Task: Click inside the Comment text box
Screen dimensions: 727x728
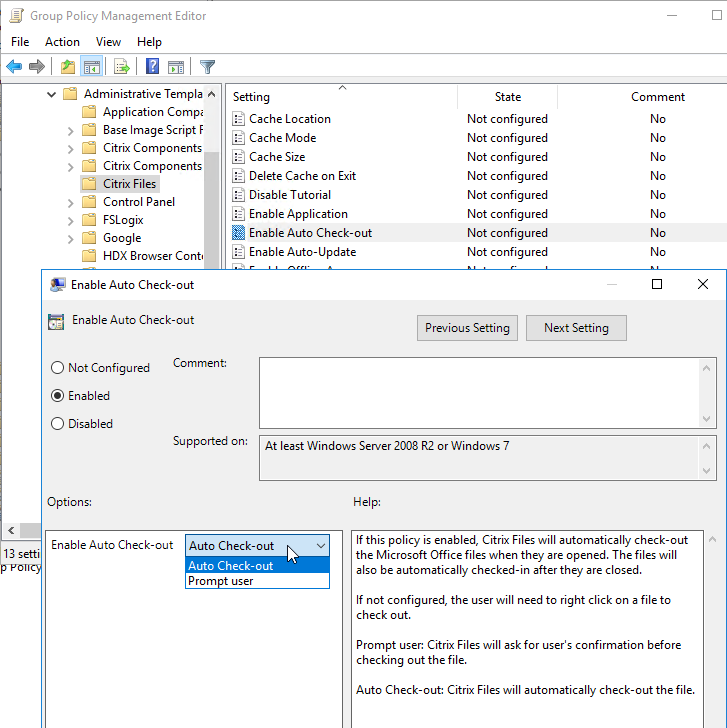Action: pos(479,393)
